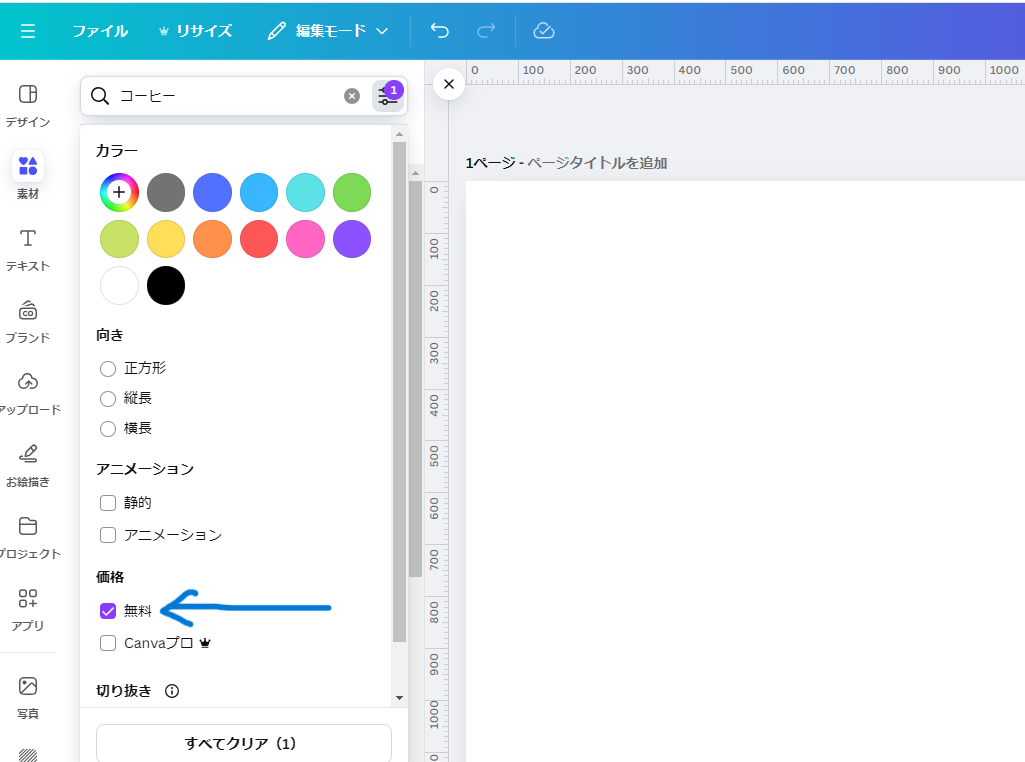
Task: Clear the search text with the x icon
Action: click(352, 96)
